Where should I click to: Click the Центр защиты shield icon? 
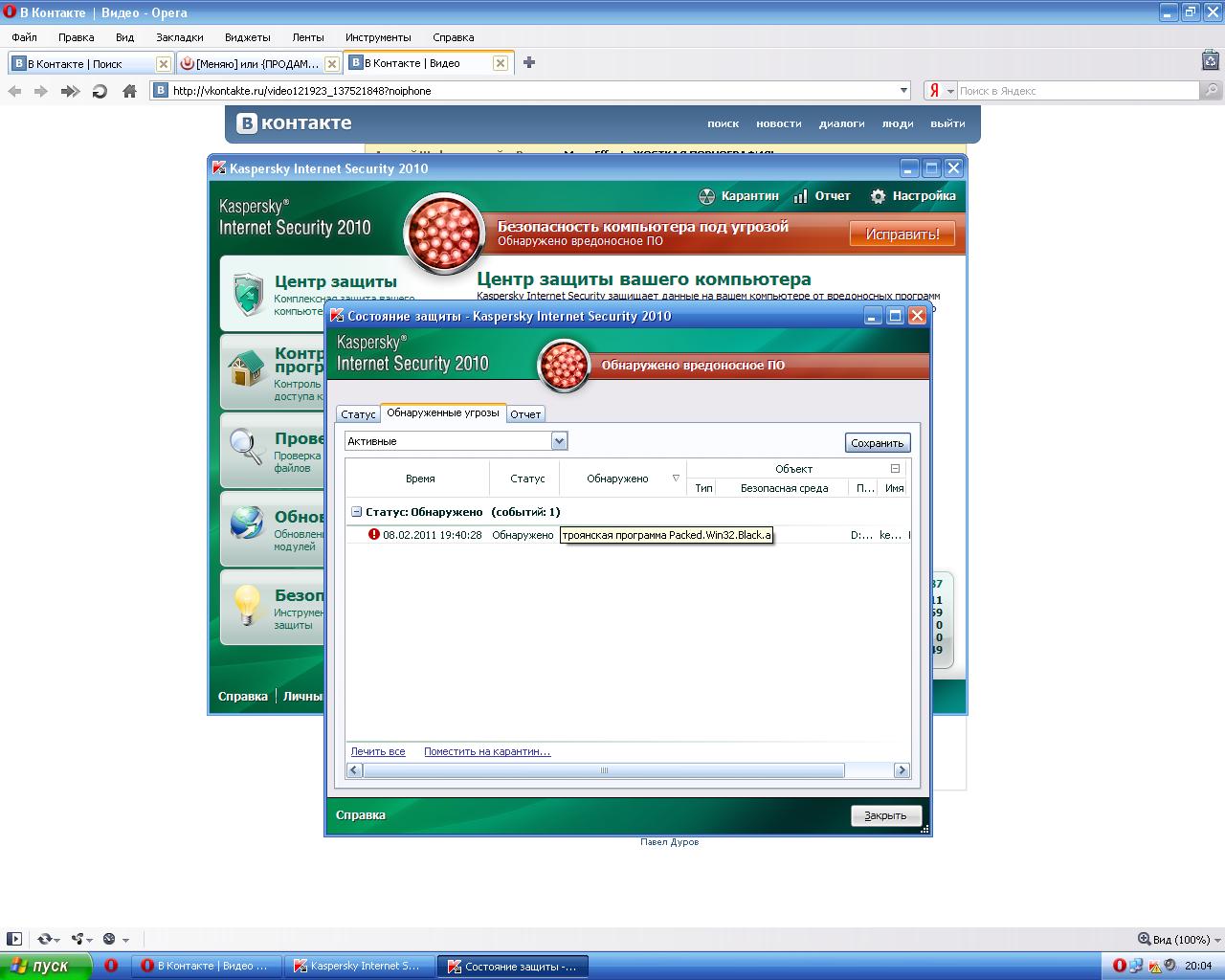(248, 294)
